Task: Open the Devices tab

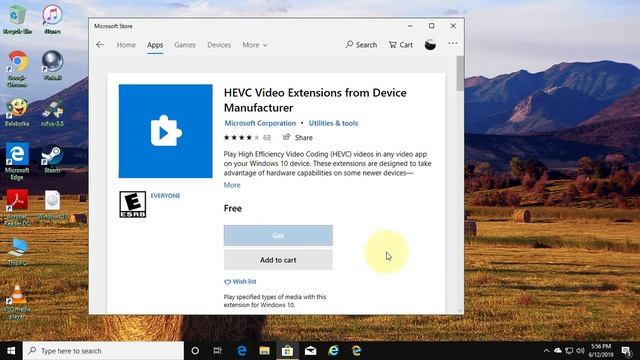Action: [x=219, y=45]
